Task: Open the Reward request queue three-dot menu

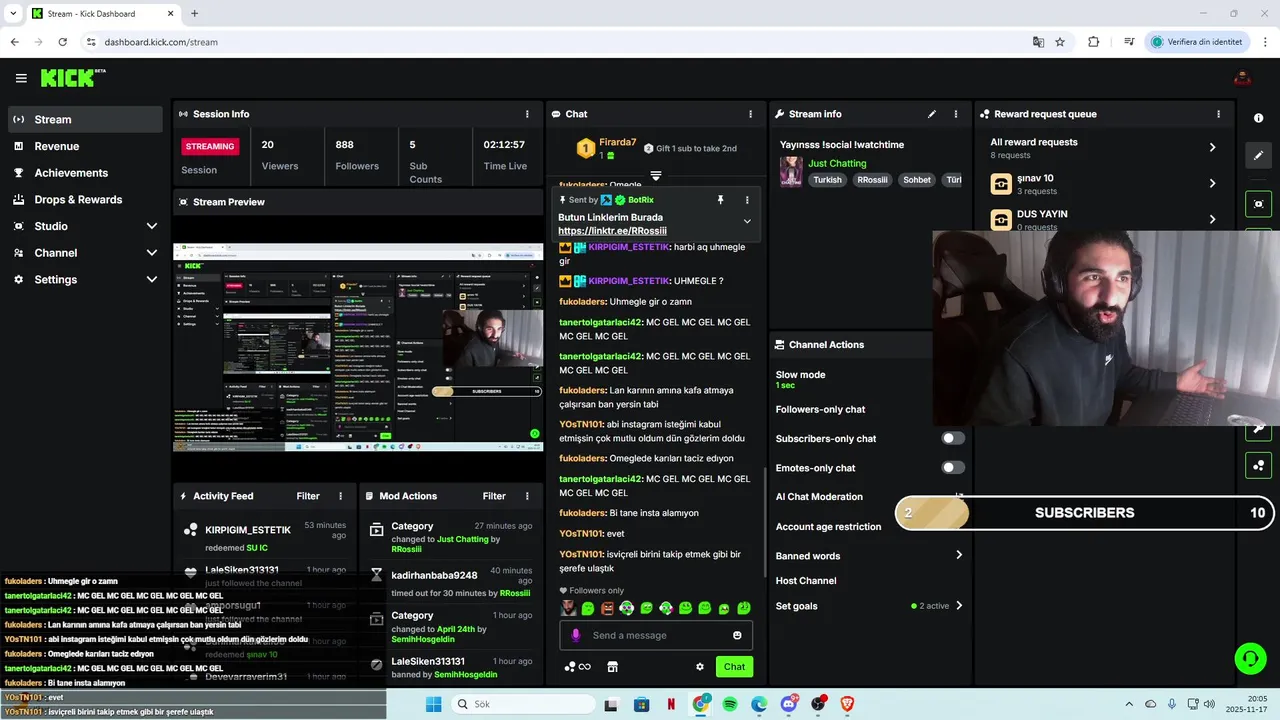Action: coord(1218,114)
